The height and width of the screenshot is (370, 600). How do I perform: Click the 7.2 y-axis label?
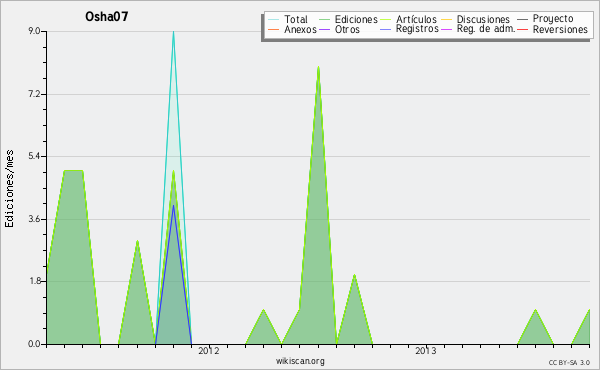point(34,94)
